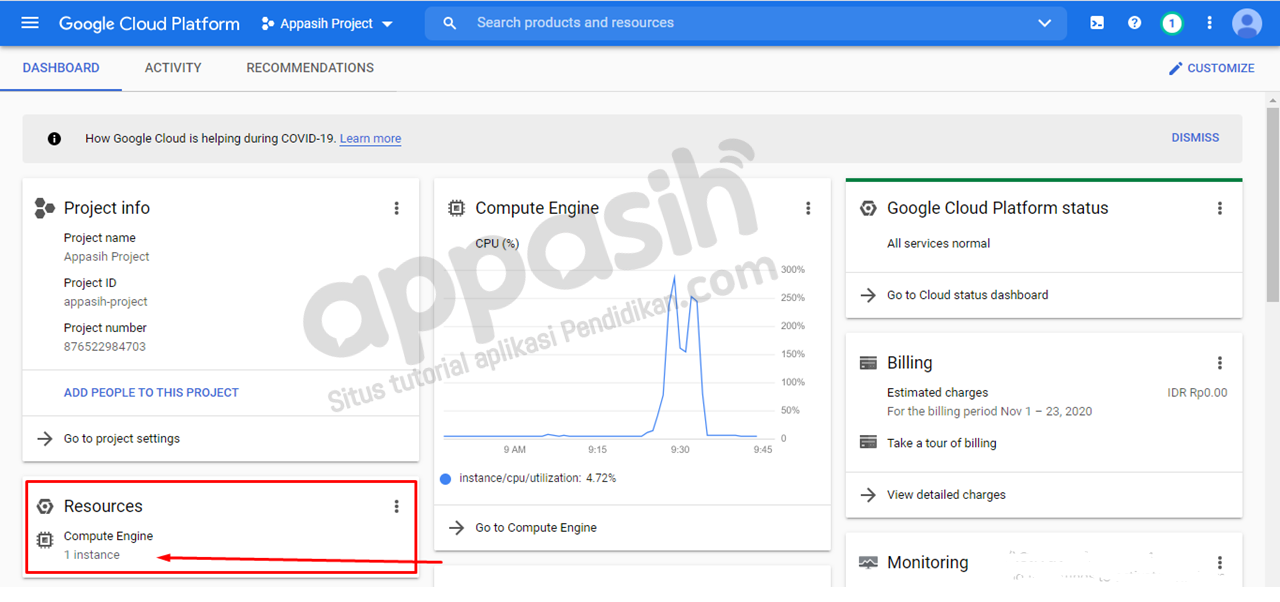Open Go to Compute Engine link
Viewport: 1280px width, 602px height.
click(x=536, y=528)
